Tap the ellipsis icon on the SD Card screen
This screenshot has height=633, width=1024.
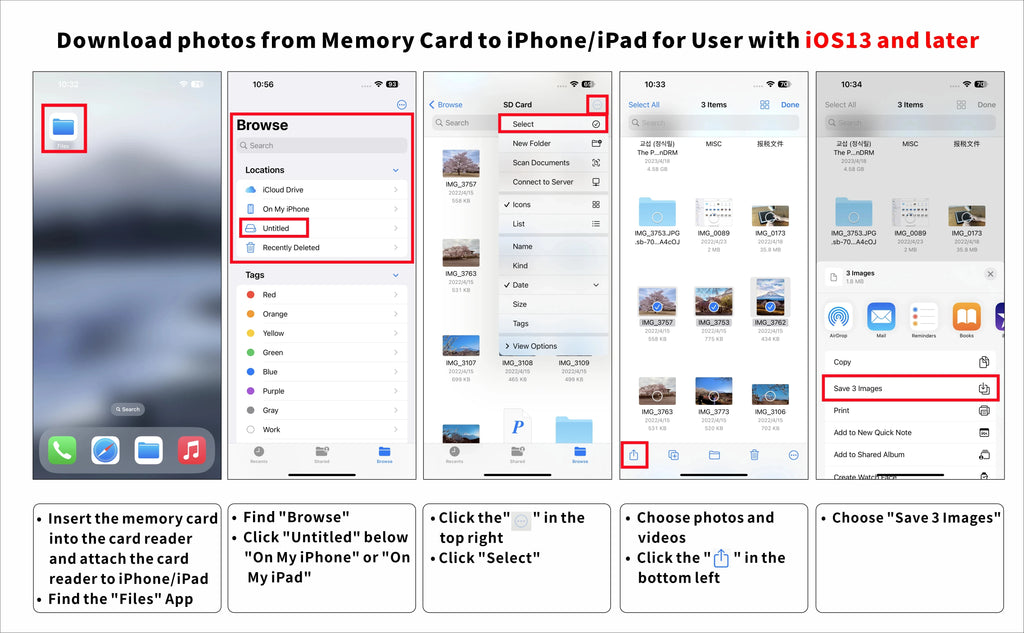click(597, 105)
